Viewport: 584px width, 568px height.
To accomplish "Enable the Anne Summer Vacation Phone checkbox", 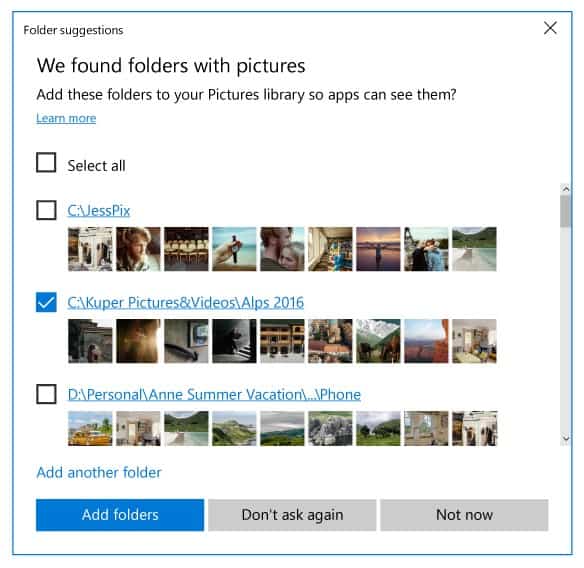I will point(46,394).
